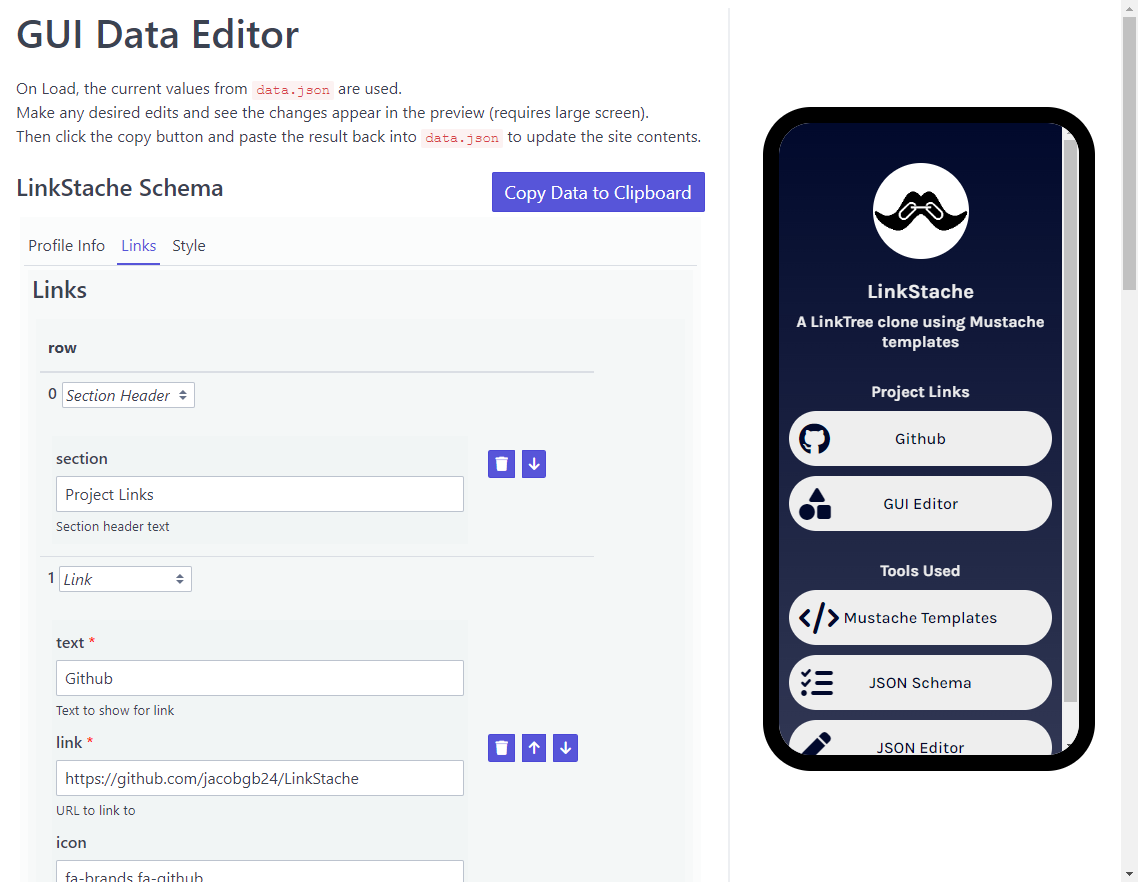Image resolution: width=1138 pixels, height=882 pixels.
Task: Click the LinkStache title in preview
Action: [920, 292]
